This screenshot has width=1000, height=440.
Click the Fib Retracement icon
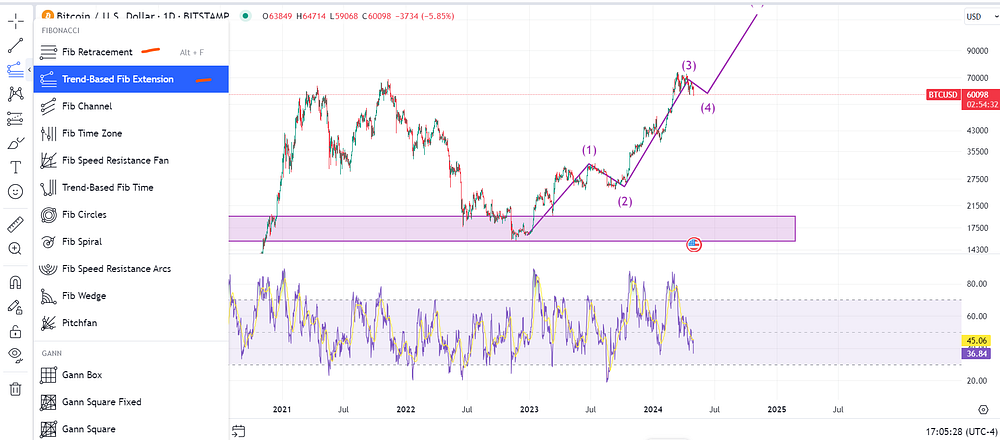pos(48,52)
